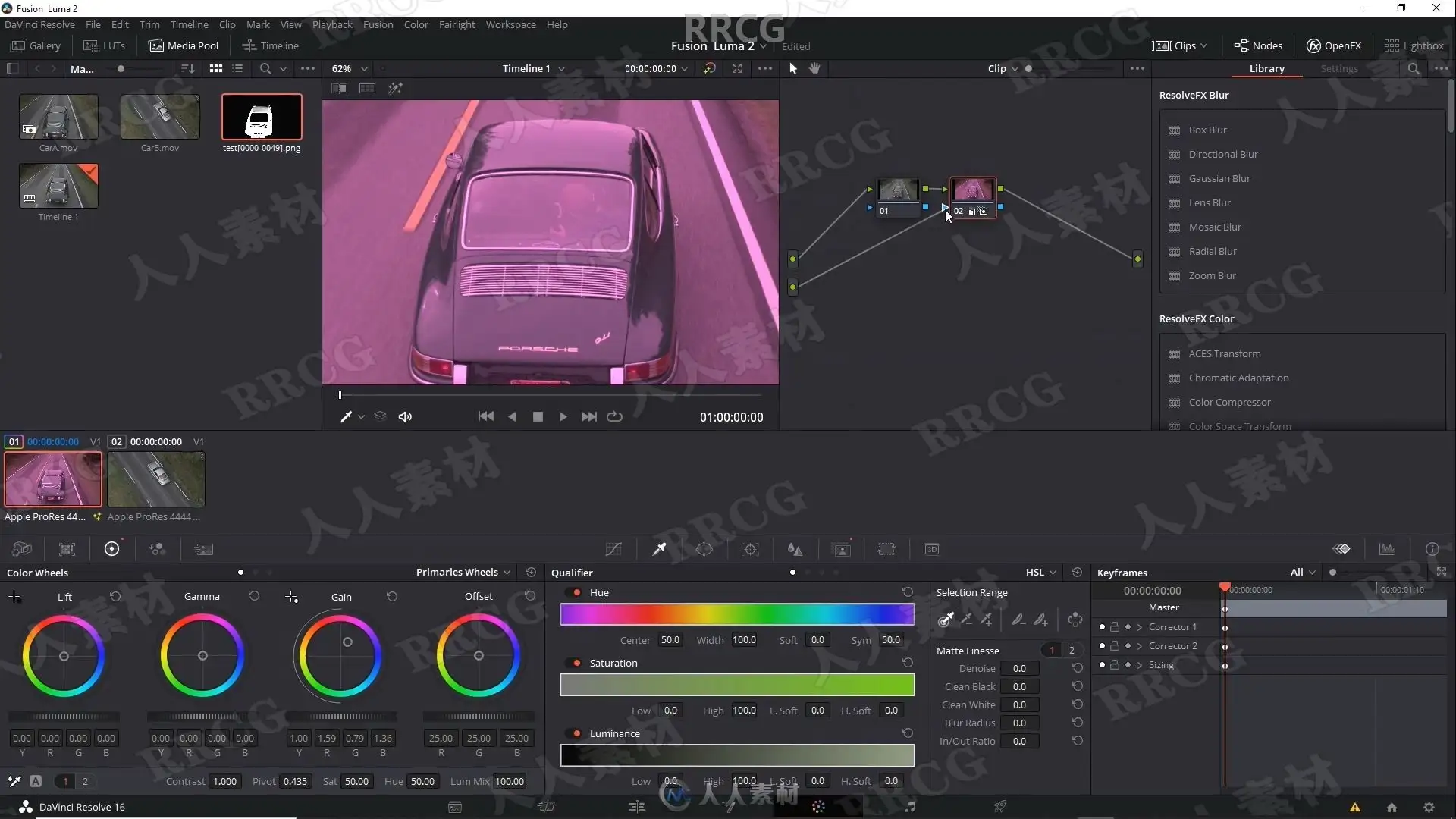Switch Matte Finesse to page 2
This screenshot has height=819, width=1456.
coord(1072,651)
